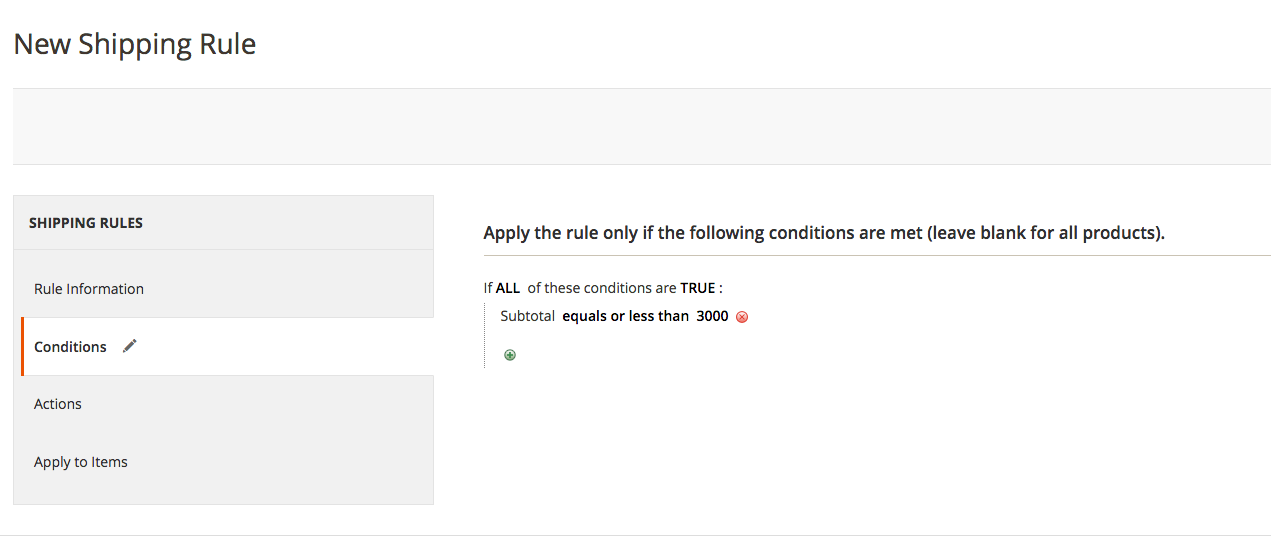Go to the Apply to Items tab
Screen dimensions: 1271x536
[x=81, y=462]
